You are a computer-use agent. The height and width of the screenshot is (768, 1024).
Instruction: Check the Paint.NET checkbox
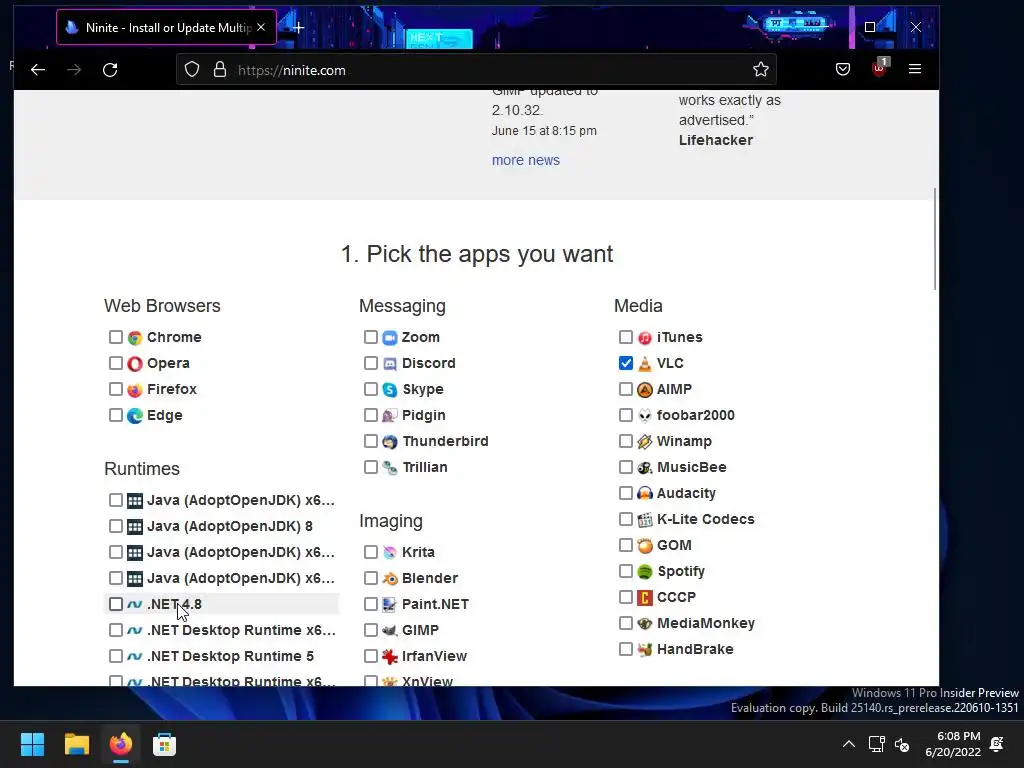[371, 604]
